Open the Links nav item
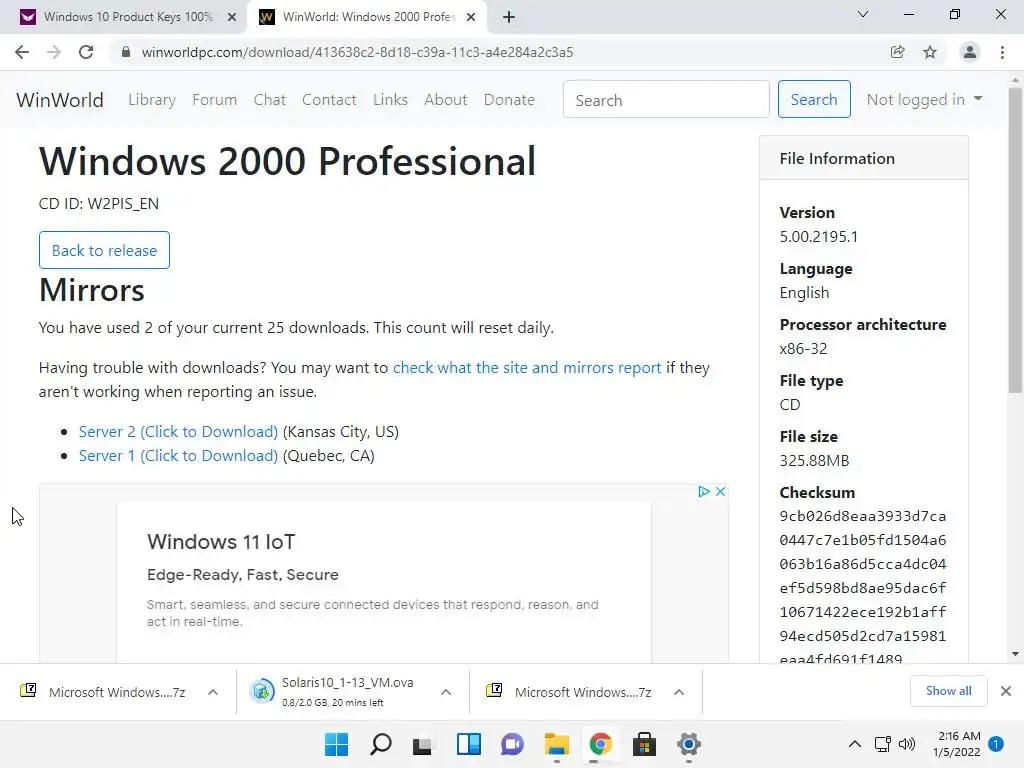The height and width of the screenshot is (768, 1024). 391,100
